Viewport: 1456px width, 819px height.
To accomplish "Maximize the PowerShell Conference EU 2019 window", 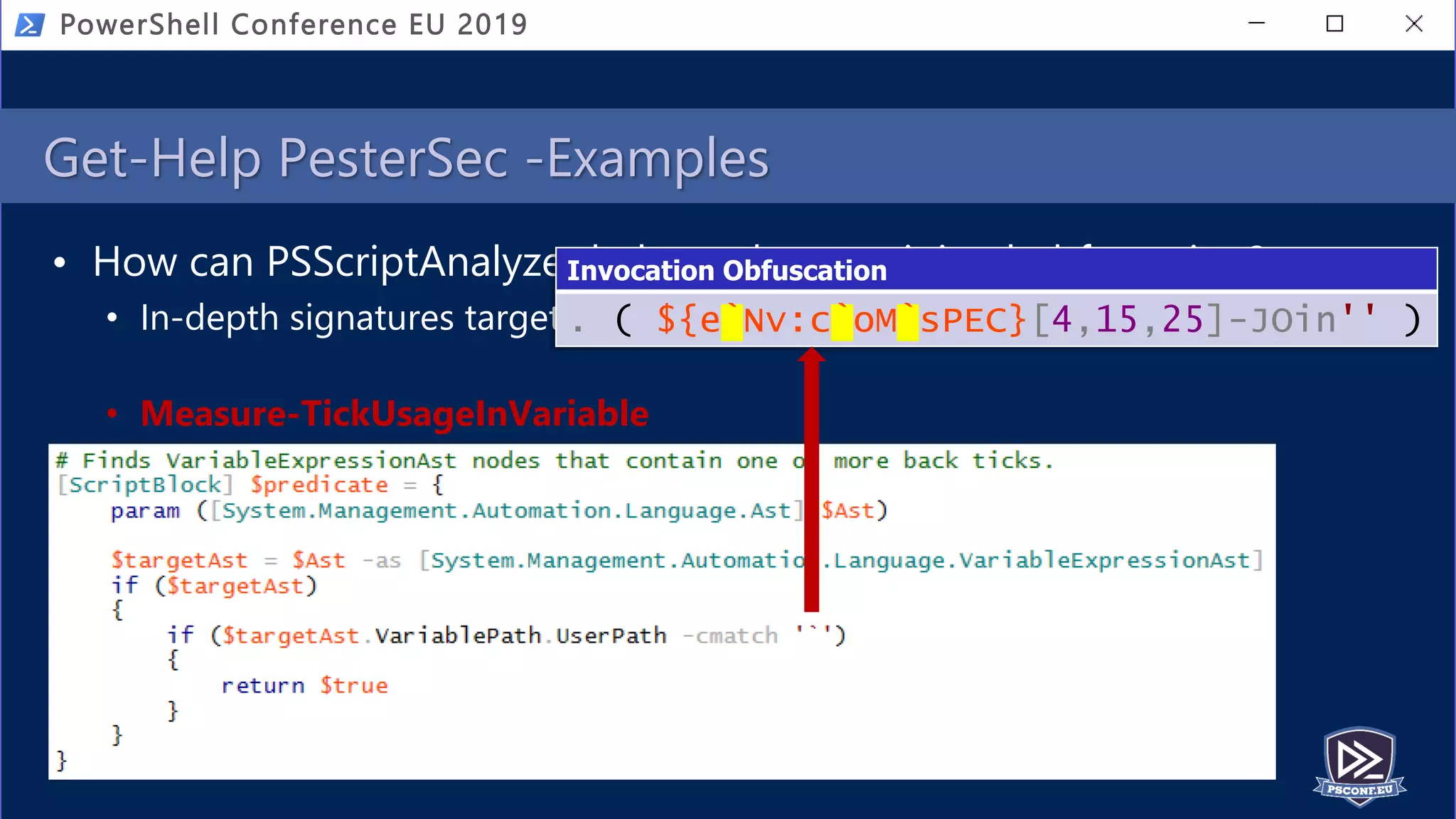I will tap(1335, 24).
